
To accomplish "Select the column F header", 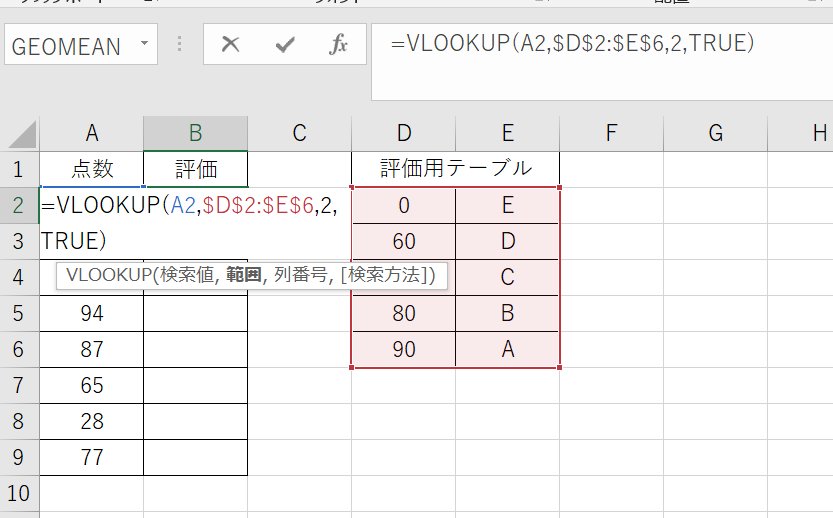I will [611, 133].
